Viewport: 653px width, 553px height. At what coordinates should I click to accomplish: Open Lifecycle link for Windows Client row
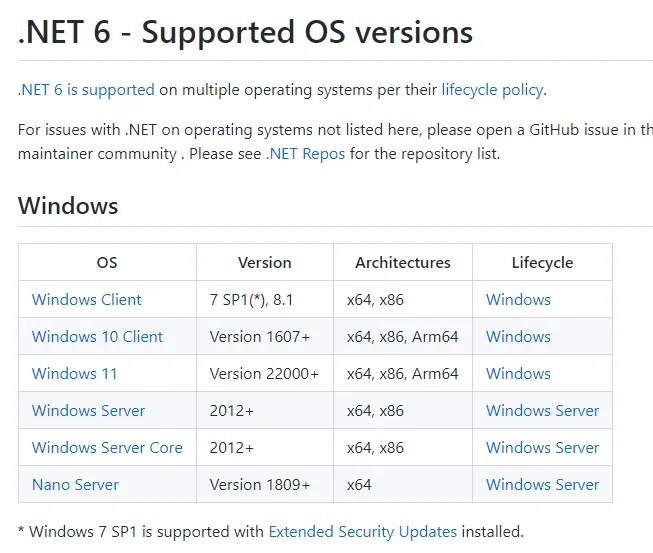tap(518, 299)
